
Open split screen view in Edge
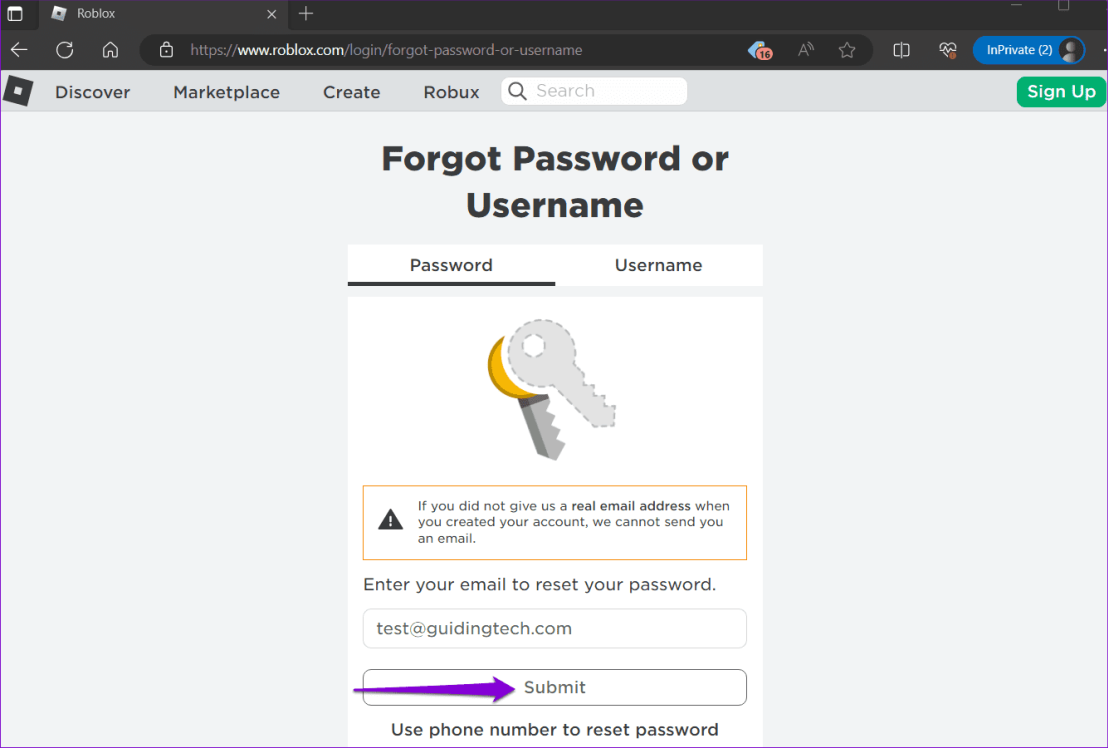[901, 50]
